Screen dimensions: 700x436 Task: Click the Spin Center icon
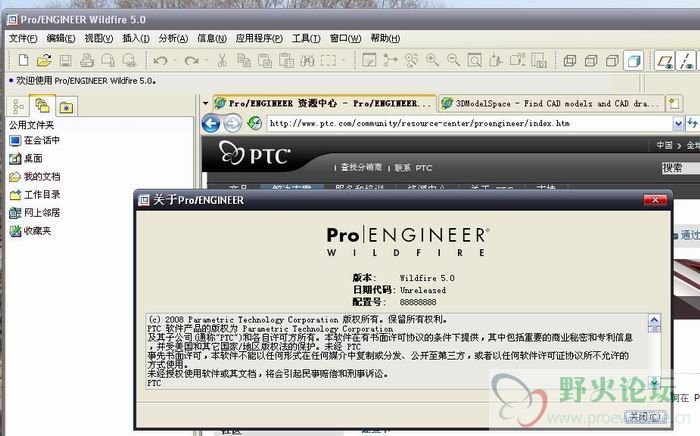pyautogui.click(x=390, y=60)
